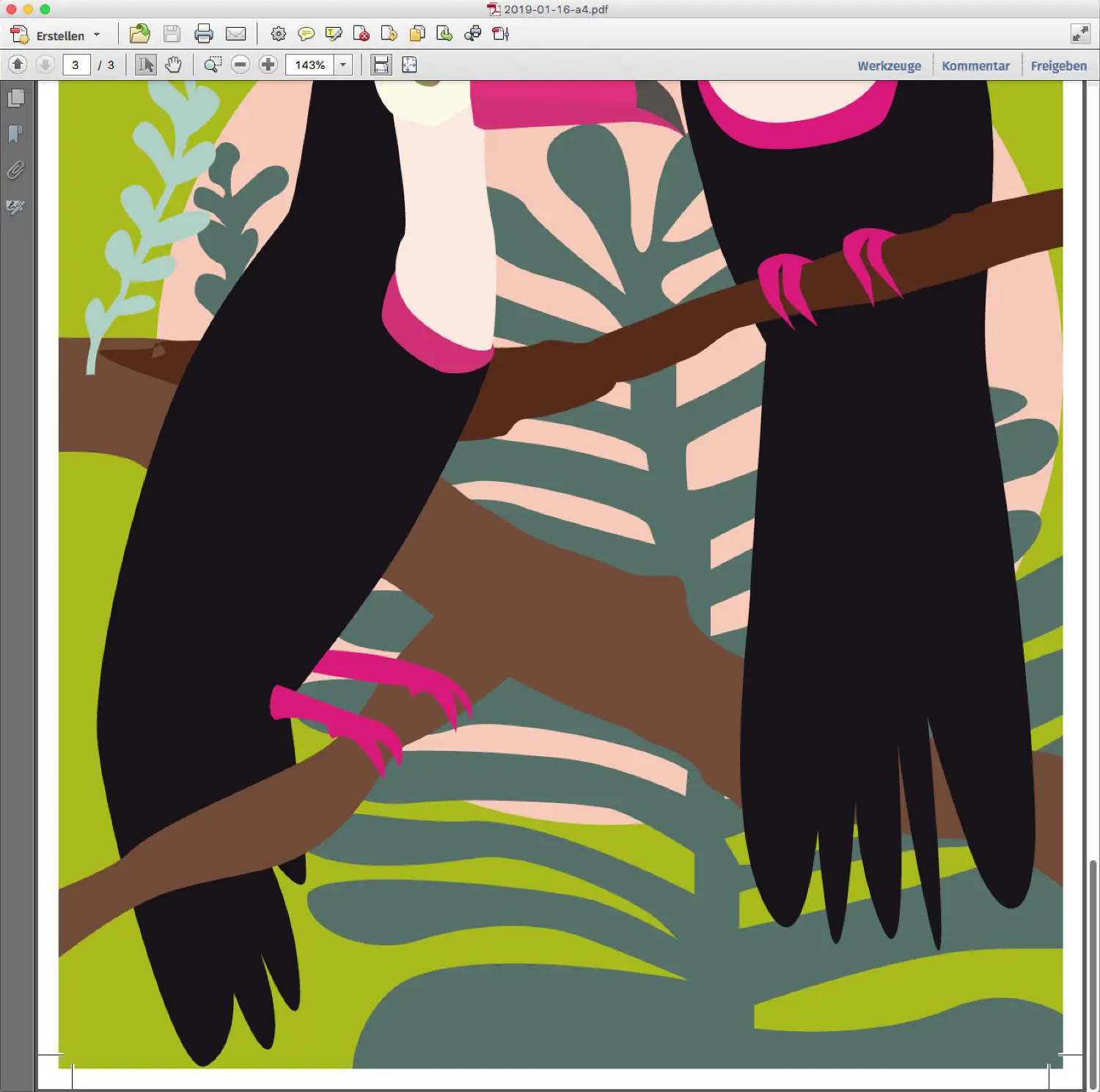Switch to the Hand pan tool
This screenshot has width=1100, height=1092.
(173, 65)
